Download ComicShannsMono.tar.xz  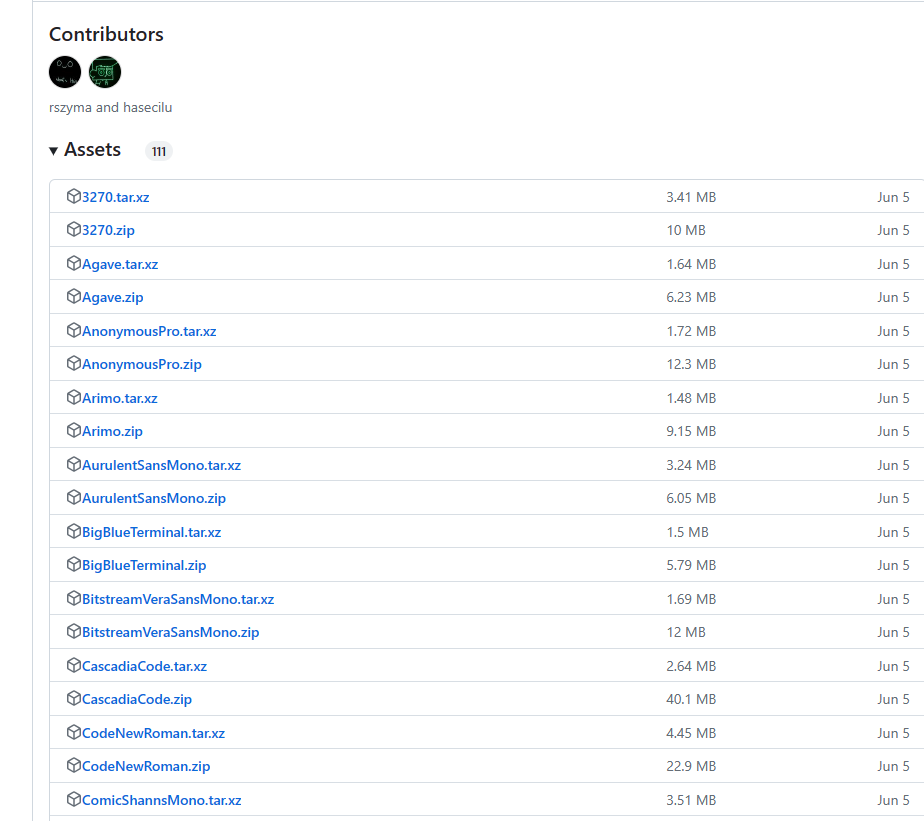click(161, 800)
